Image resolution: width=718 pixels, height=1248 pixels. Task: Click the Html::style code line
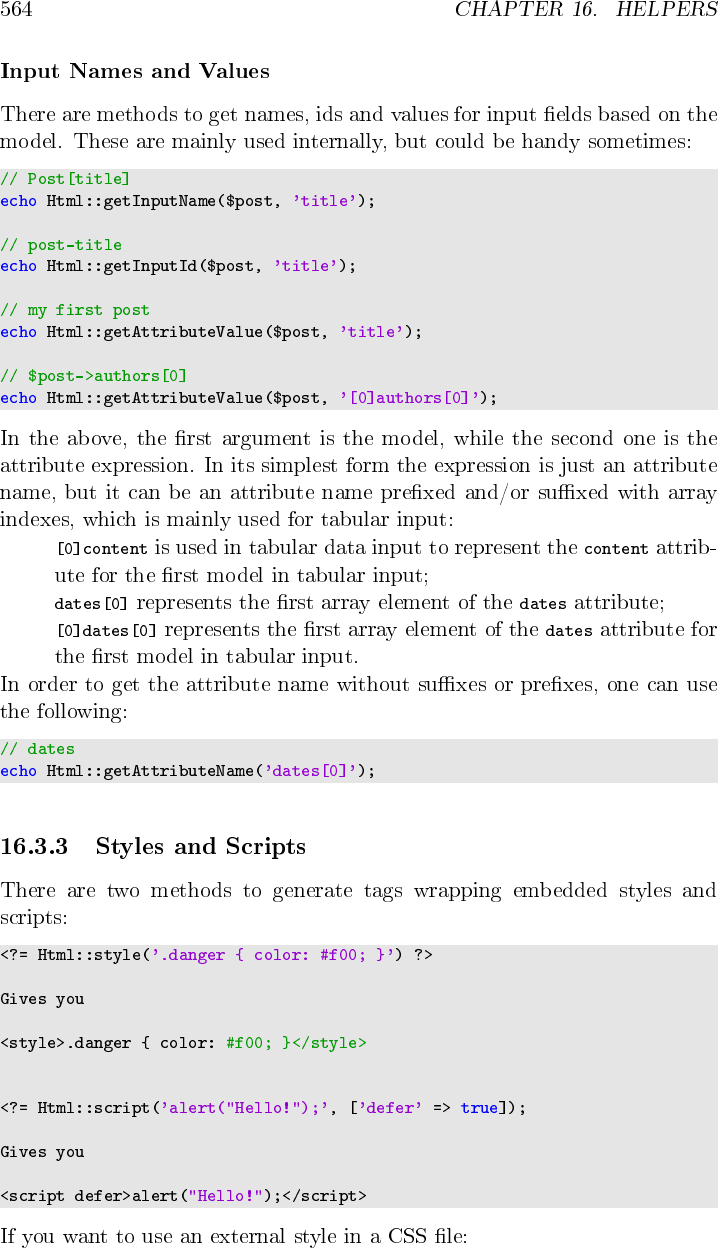tap(216, 955)
